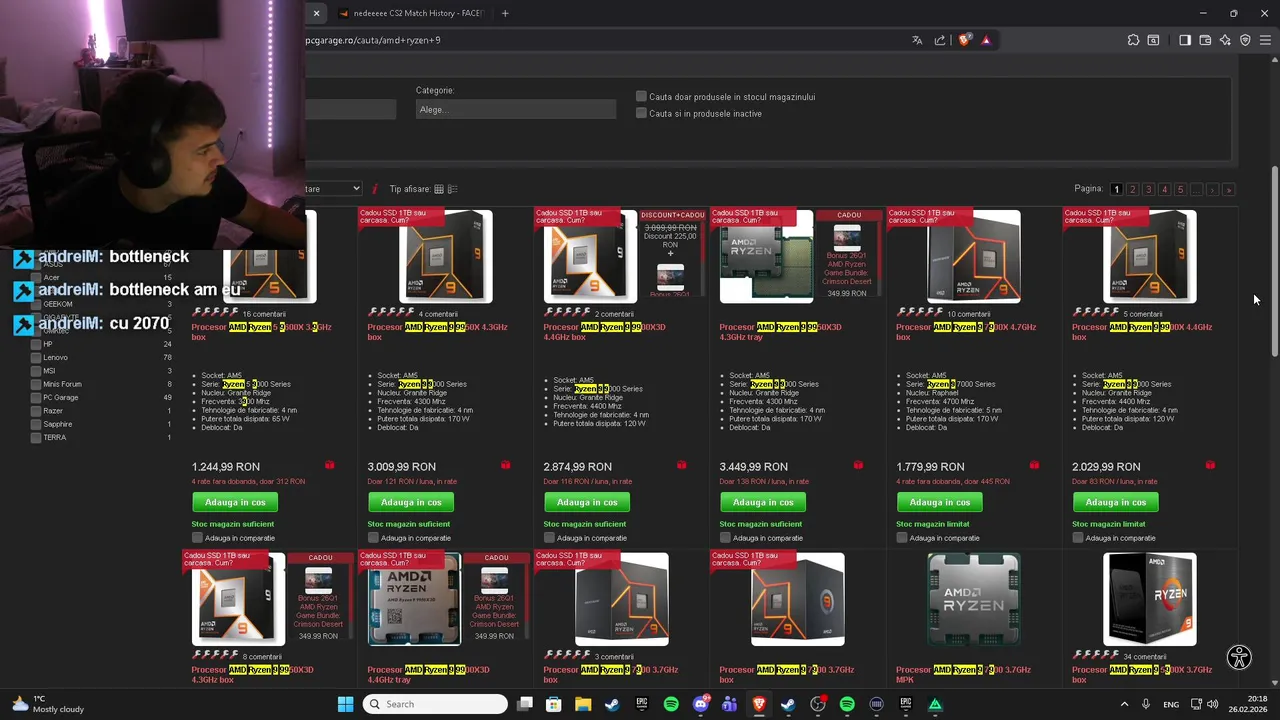Open Microsoft Store taskbar icon
1280x720 pixels.
(x=554, y=704)
